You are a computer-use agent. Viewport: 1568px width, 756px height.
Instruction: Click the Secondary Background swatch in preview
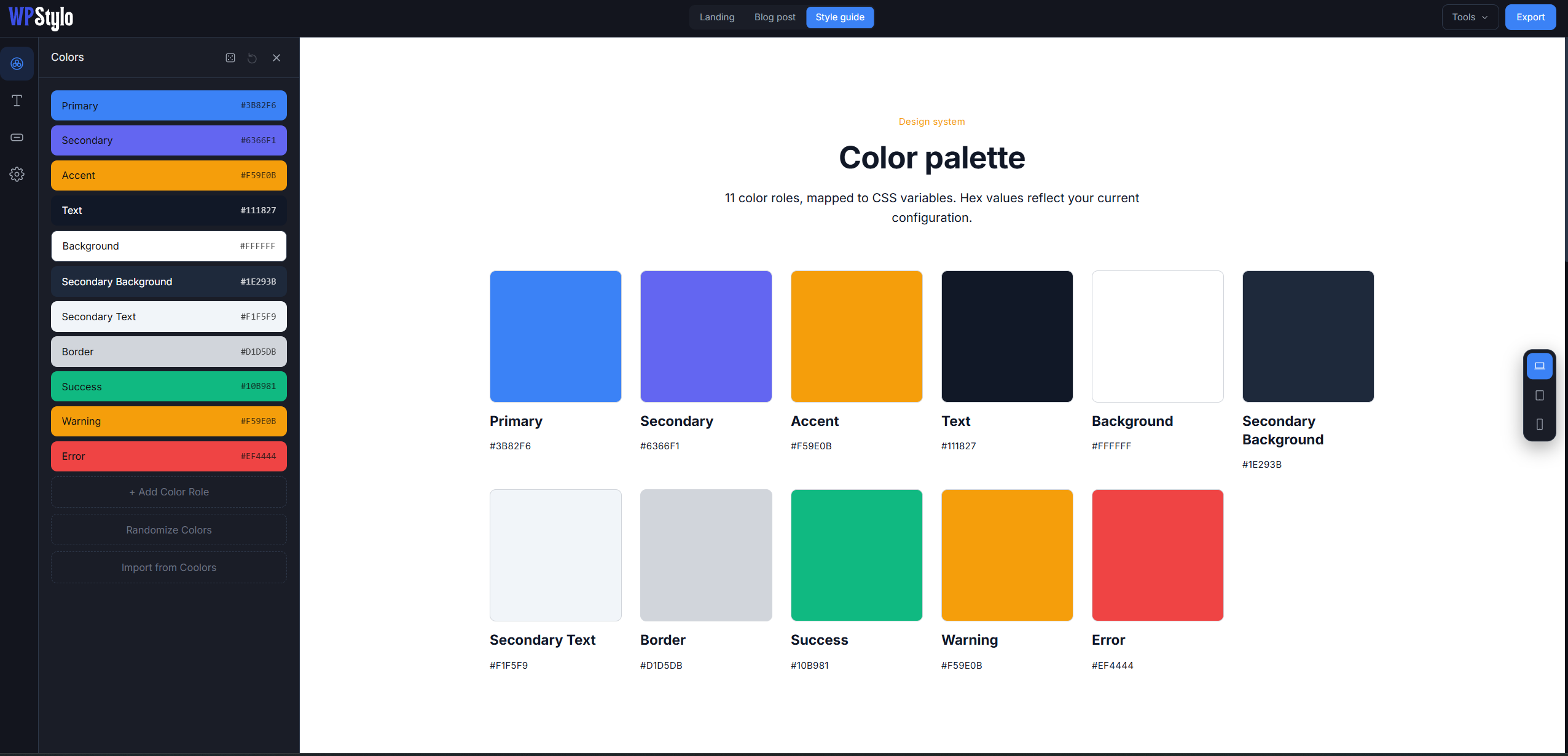pyautogui.click(x=1308, y=336)
